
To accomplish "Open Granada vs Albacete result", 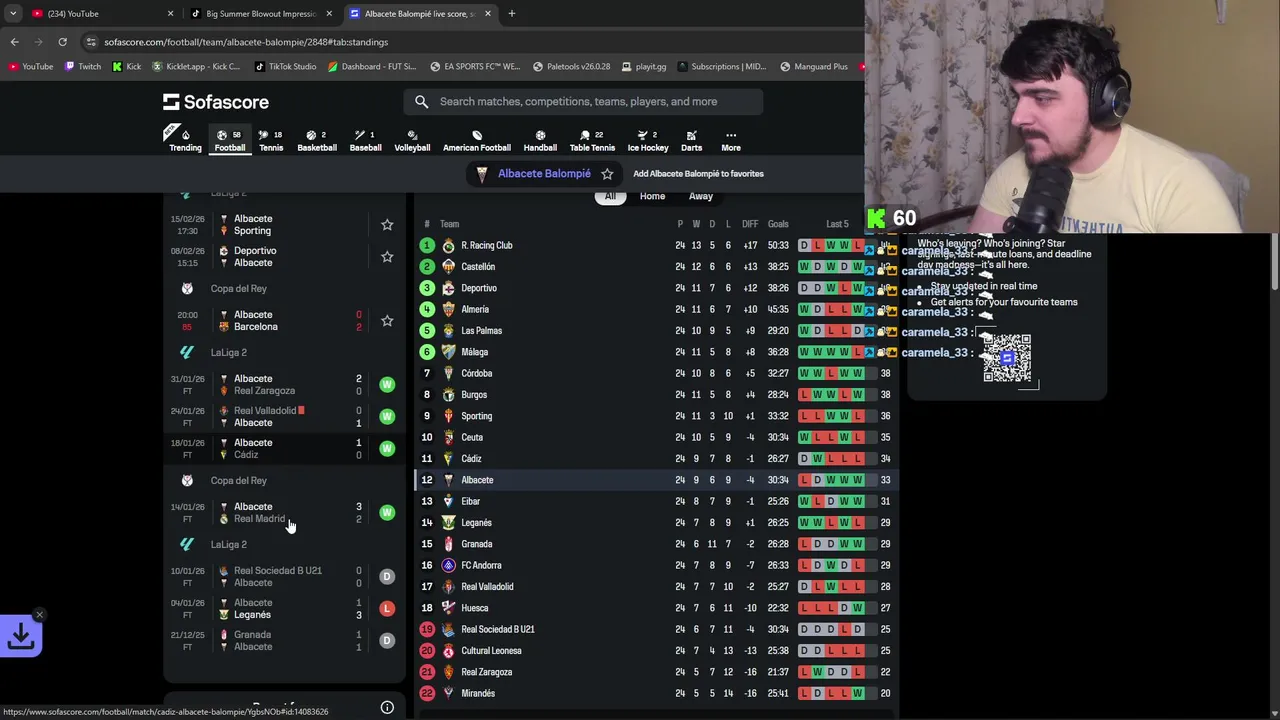I will (x=285, y=641).
